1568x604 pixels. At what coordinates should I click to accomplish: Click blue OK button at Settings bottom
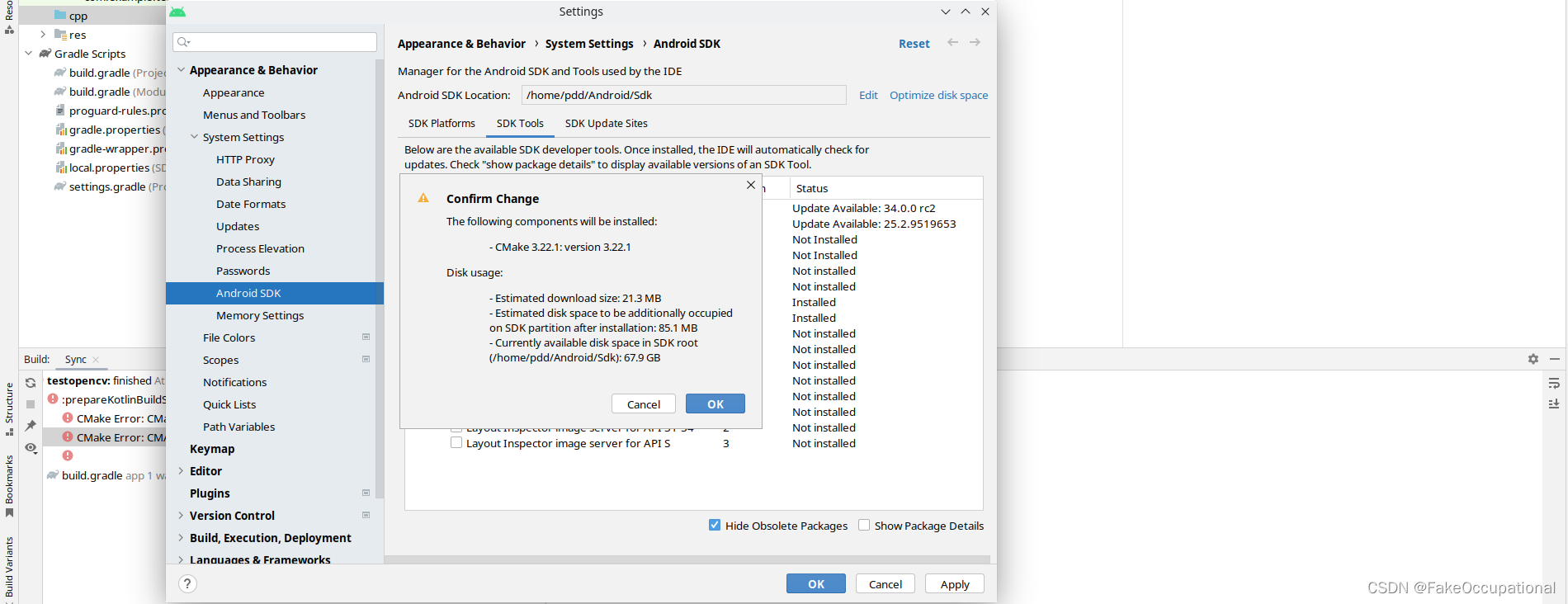tap(816, 583)
